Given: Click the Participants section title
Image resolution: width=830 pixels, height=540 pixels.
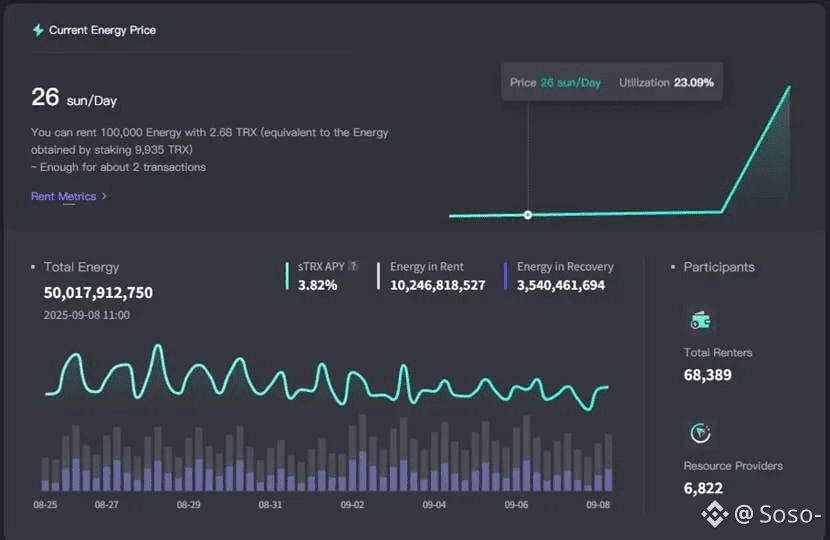Looking at the screenshot, I should [x=718, y=267].
